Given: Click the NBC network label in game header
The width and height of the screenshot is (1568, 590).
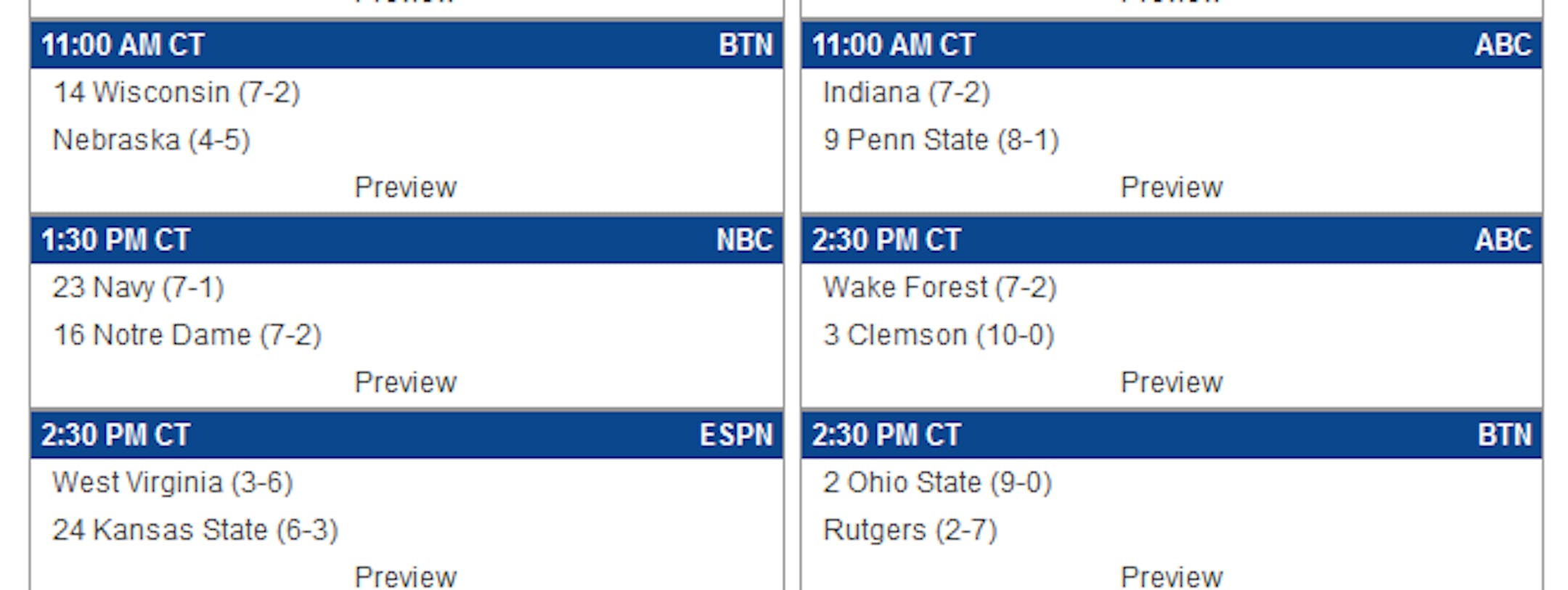Looking at the screenshot, I should [x=744, y=240].
